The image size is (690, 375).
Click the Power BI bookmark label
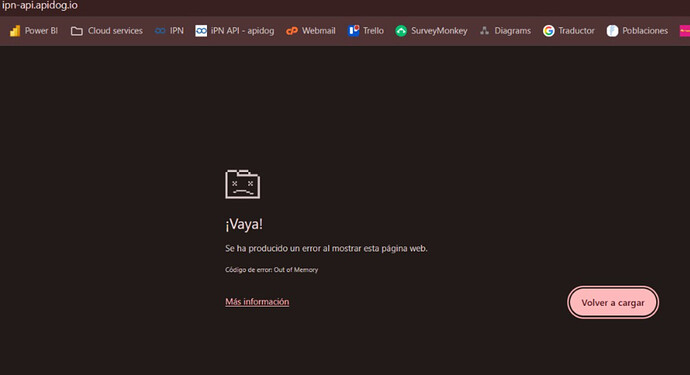(x=41, y=31)
